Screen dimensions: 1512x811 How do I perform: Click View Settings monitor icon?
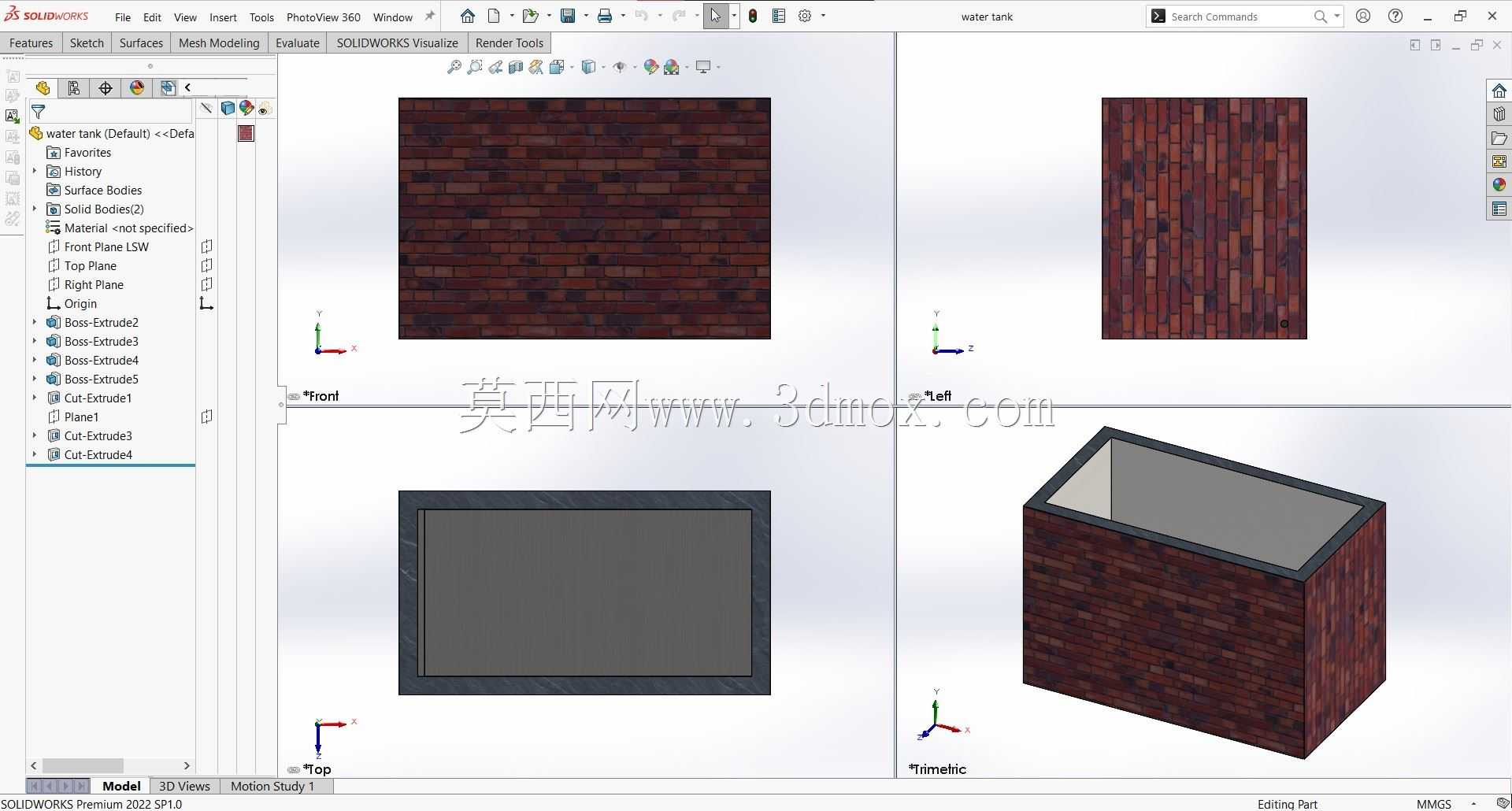pyautogui.click(x=703, y=67)
